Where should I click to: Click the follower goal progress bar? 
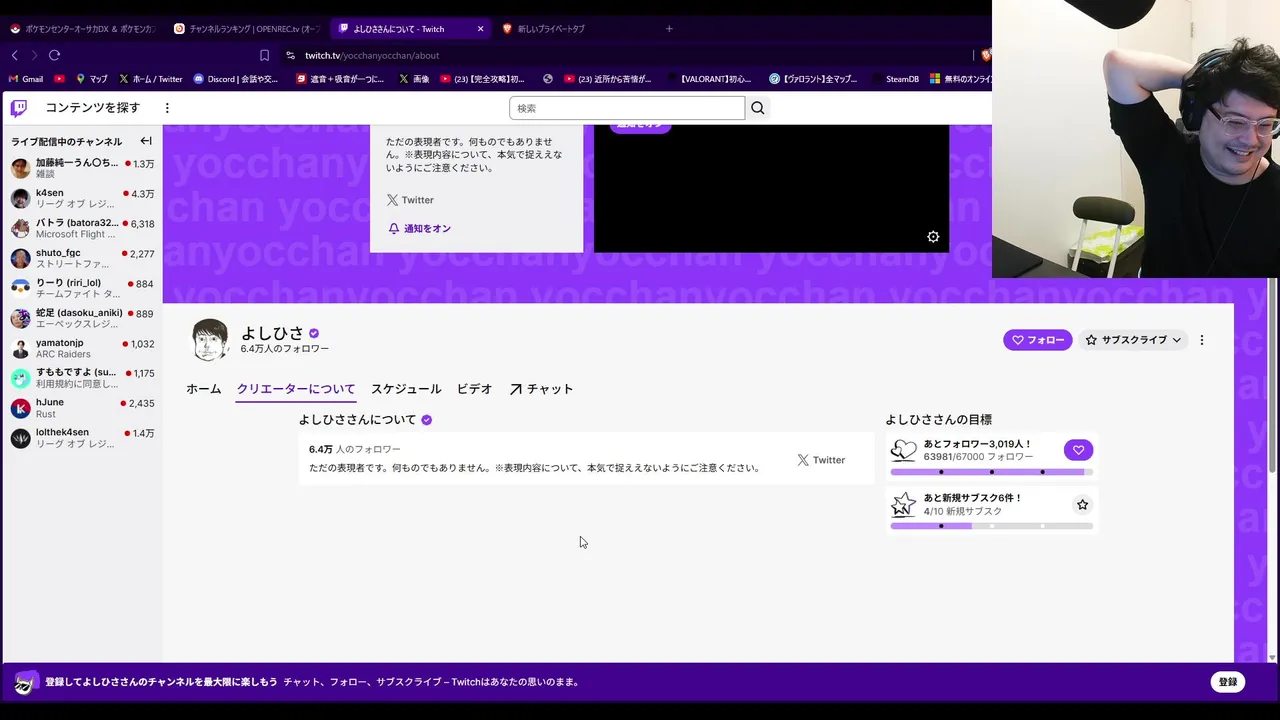(x=991, y=472)
